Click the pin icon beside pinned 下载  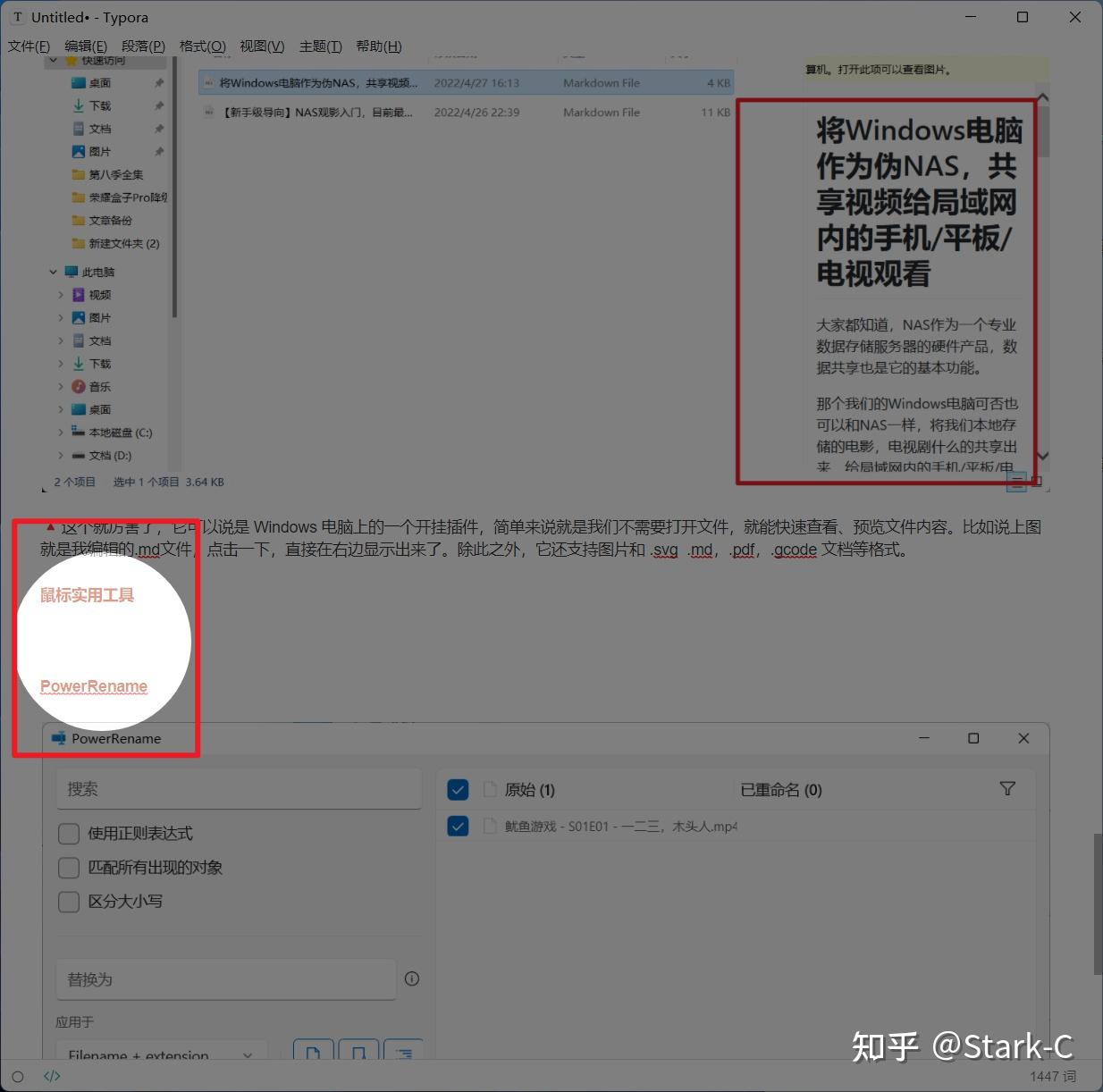click(159, 105)
